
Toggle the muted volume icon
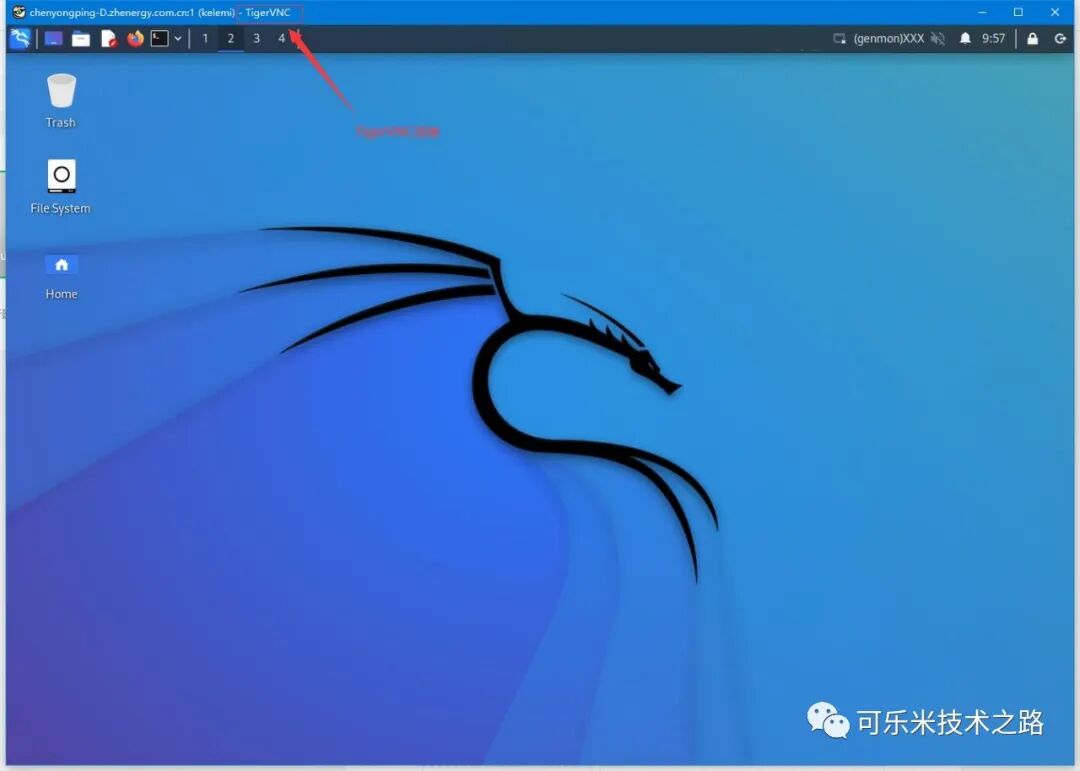coord(937,39)
